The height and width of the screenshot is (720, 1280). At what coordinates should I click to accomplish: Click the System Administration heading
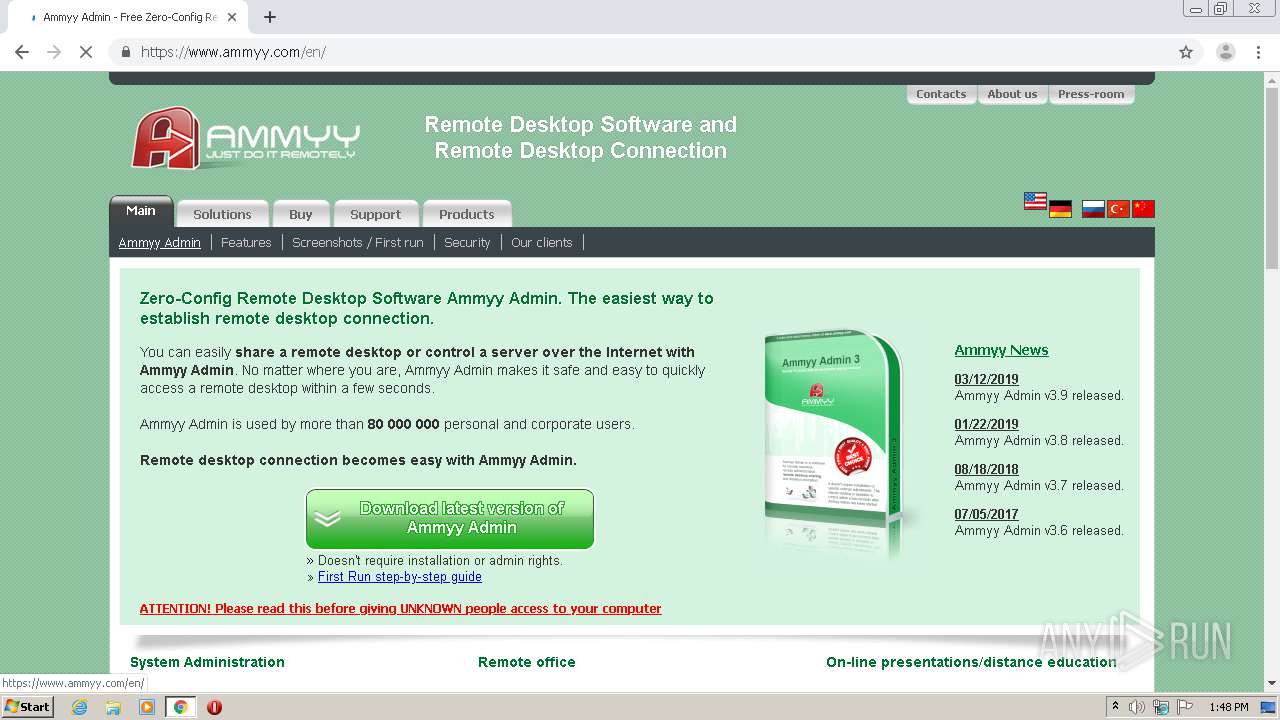pos(207,662)
